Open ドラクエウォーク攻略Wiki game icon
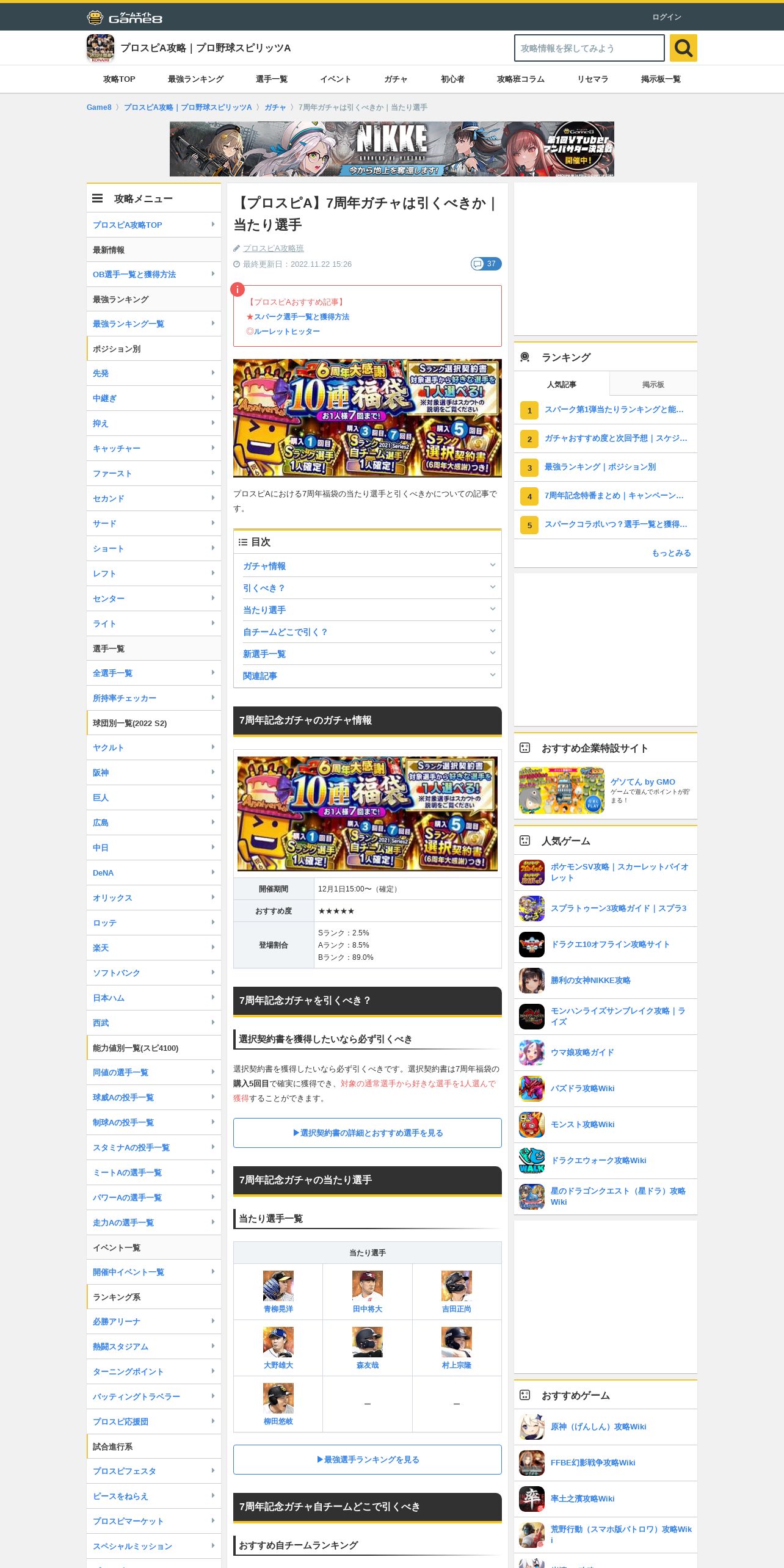The width and height of the screenshot is (784, 1568). pos(532,1161)
